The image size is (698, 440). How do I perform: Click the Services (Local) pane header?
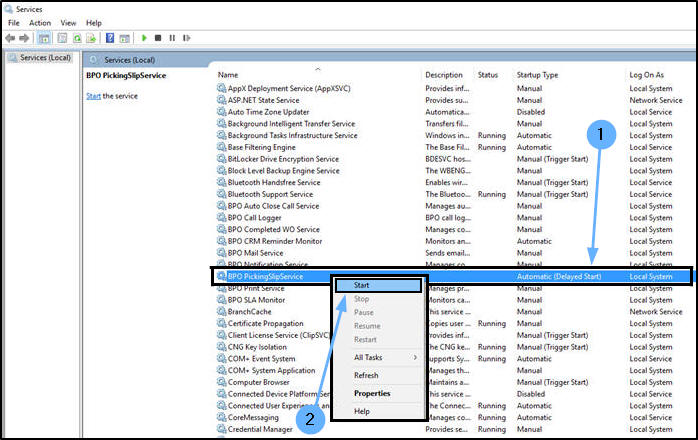tap(130, 60)
